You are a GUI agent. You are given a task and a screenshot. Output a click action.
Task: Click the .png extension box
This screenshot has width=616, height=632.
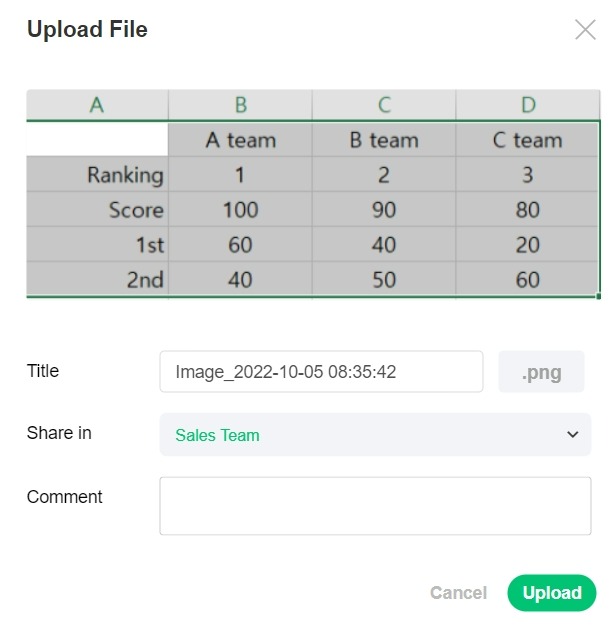[x=541, y=373]
